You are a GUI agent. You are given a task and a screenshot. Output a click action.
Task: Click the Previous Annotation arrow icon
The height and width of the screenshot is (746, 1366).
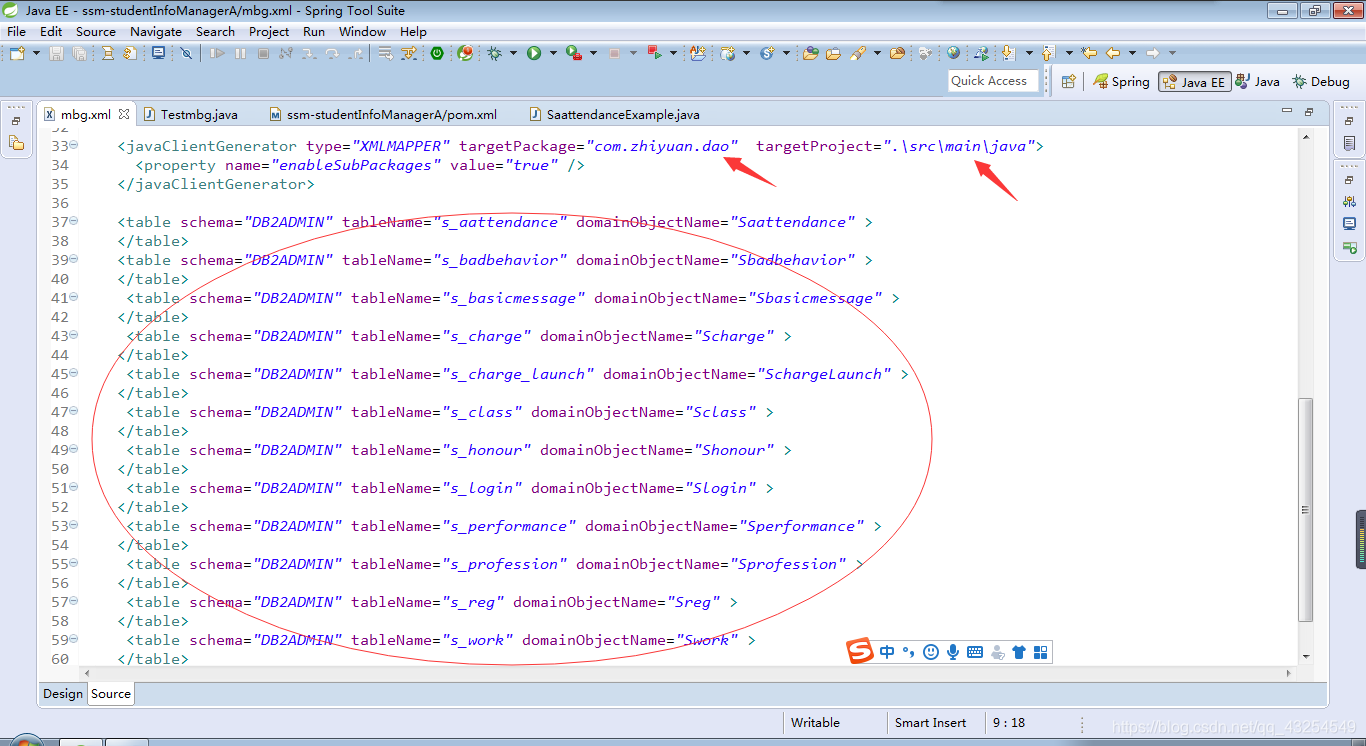coord(1048,53)
